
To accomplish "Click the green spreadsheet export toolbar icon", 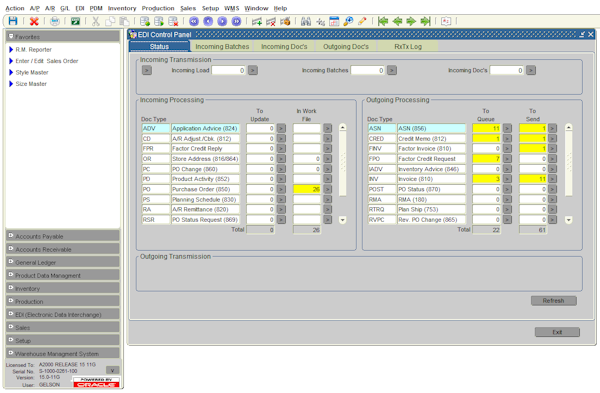I will pos(75,21).
